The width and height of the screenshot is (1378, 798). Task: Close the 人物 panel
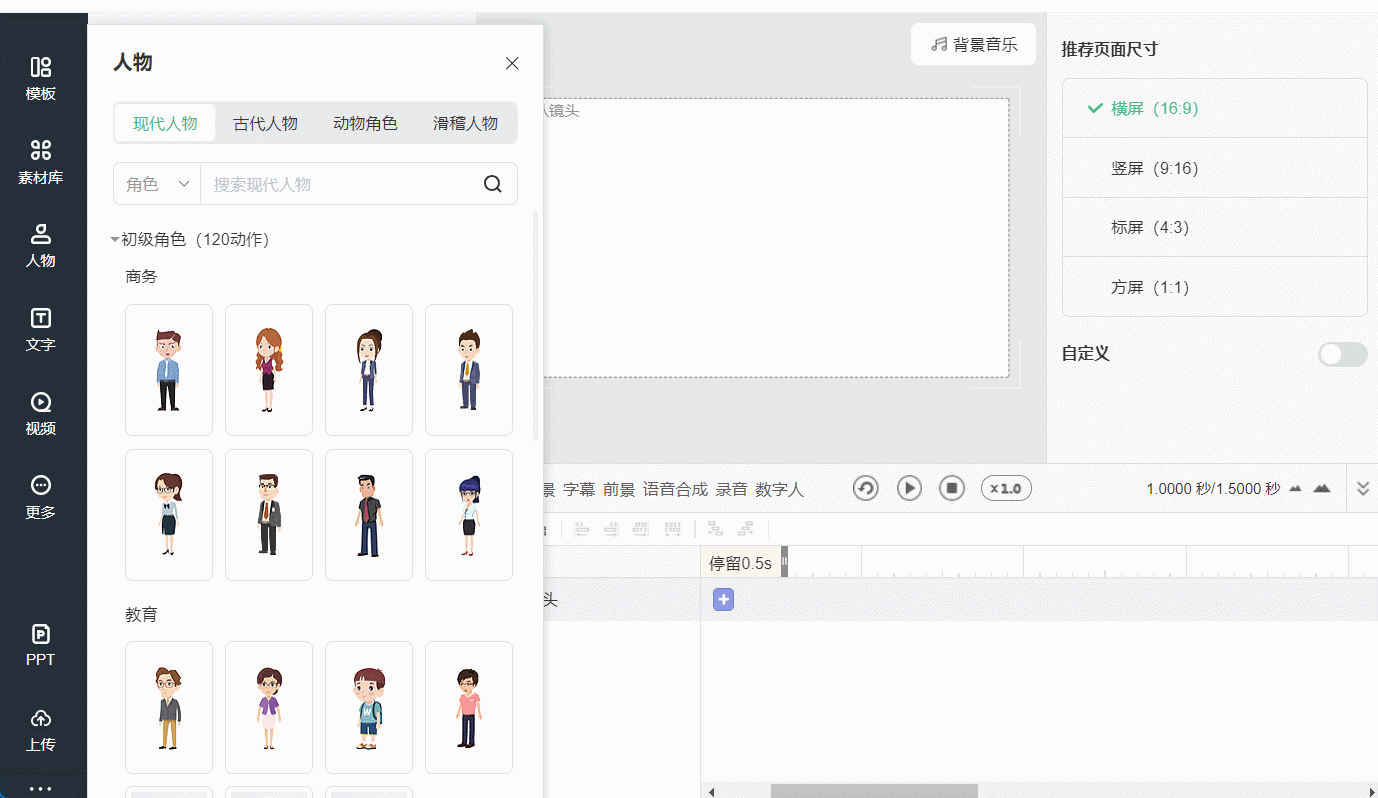pyautogui.click(x=512, y=63)
